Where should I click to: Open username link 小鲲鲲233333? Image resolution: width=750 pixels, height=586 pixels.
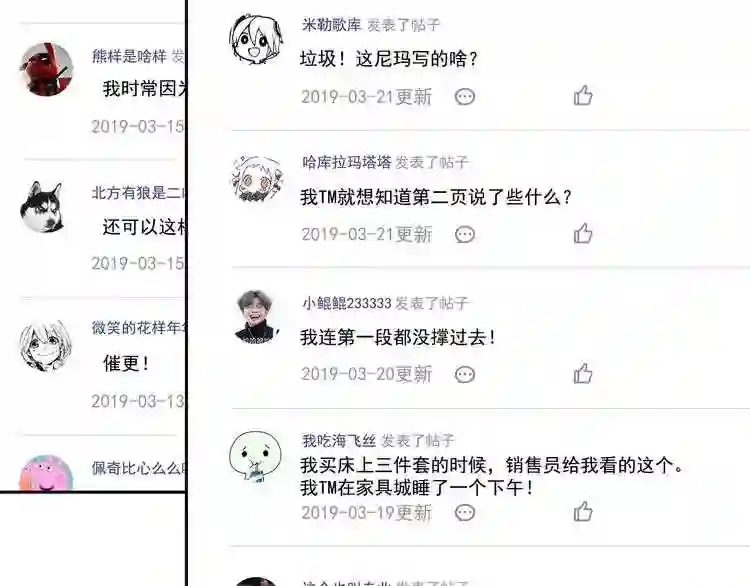point(346,303)
